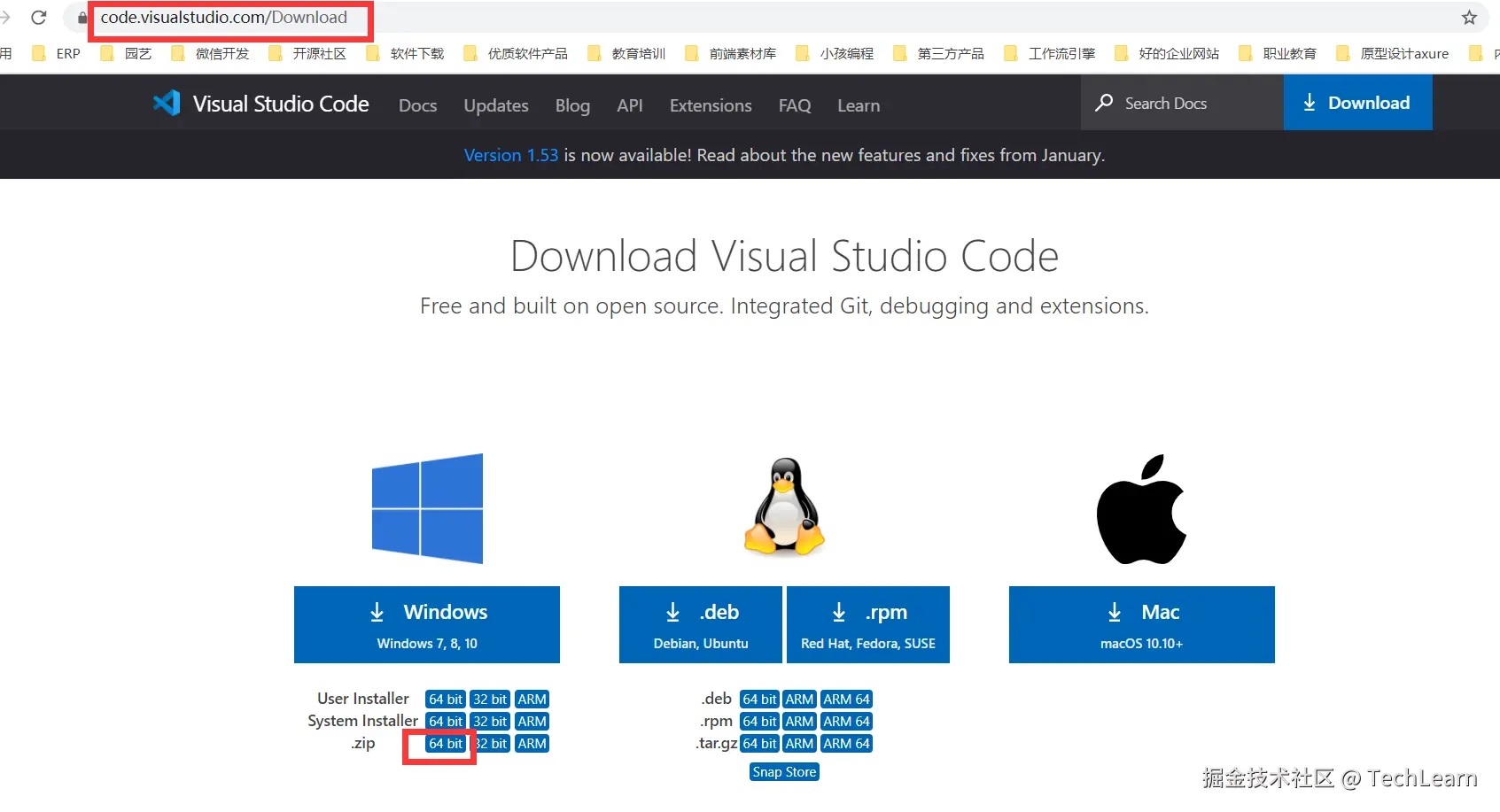Get the .rpm 64 bit package
This screenshot has height=812, width=1500.
point(759,722)
